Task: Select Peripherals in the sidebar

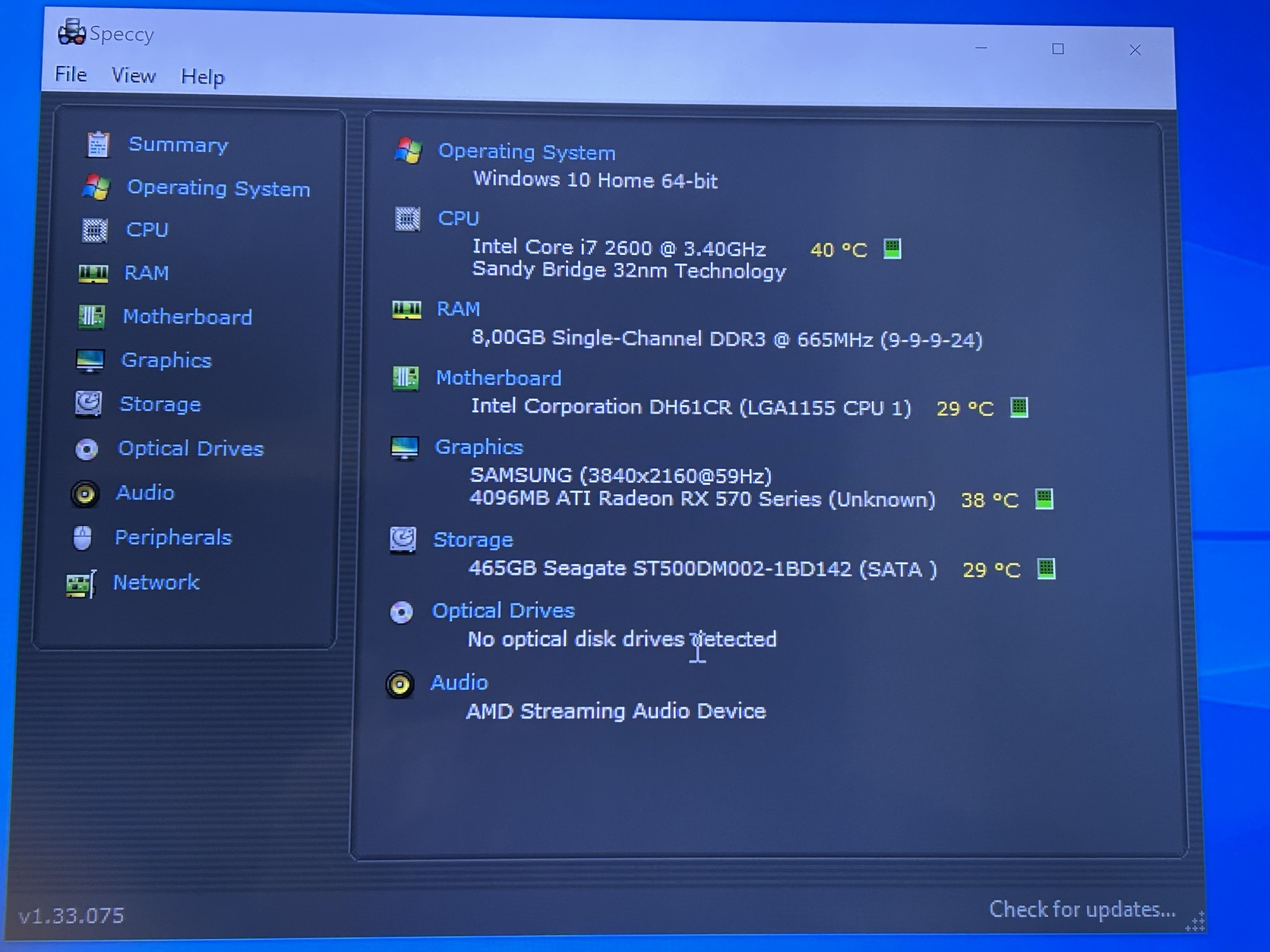Action: (x=173, y=537)
